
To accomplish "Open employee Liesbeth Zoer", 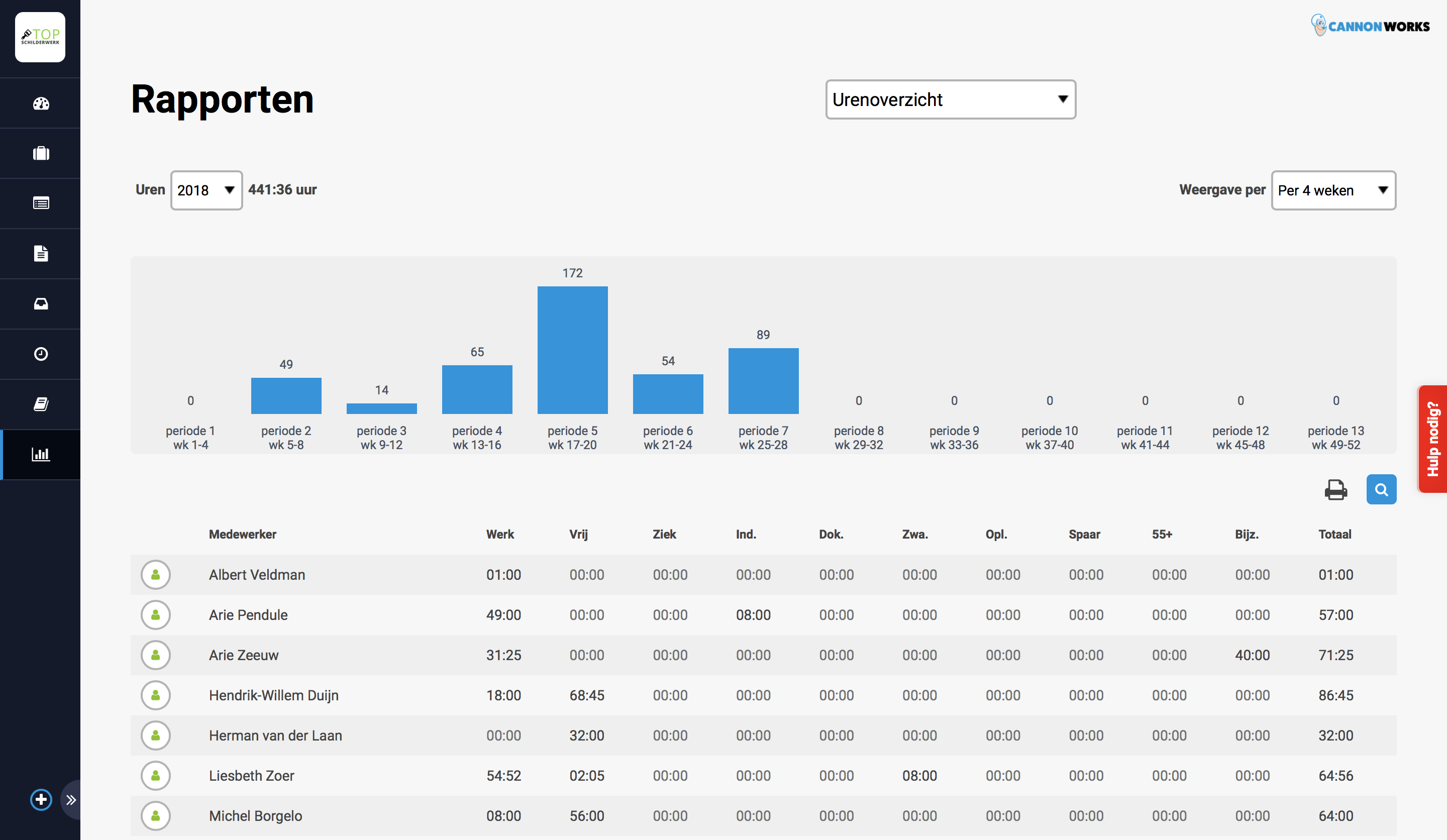I will click(251, 776).
